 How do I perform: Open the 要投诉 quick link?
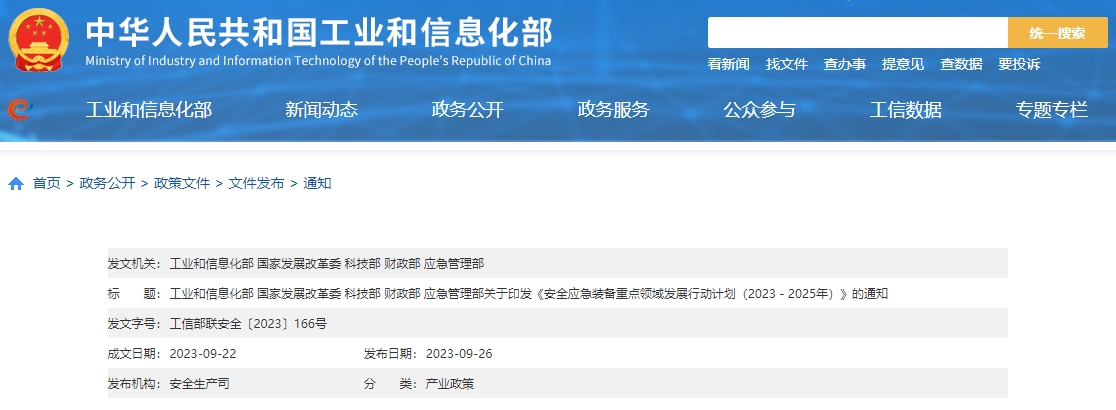1019,64
